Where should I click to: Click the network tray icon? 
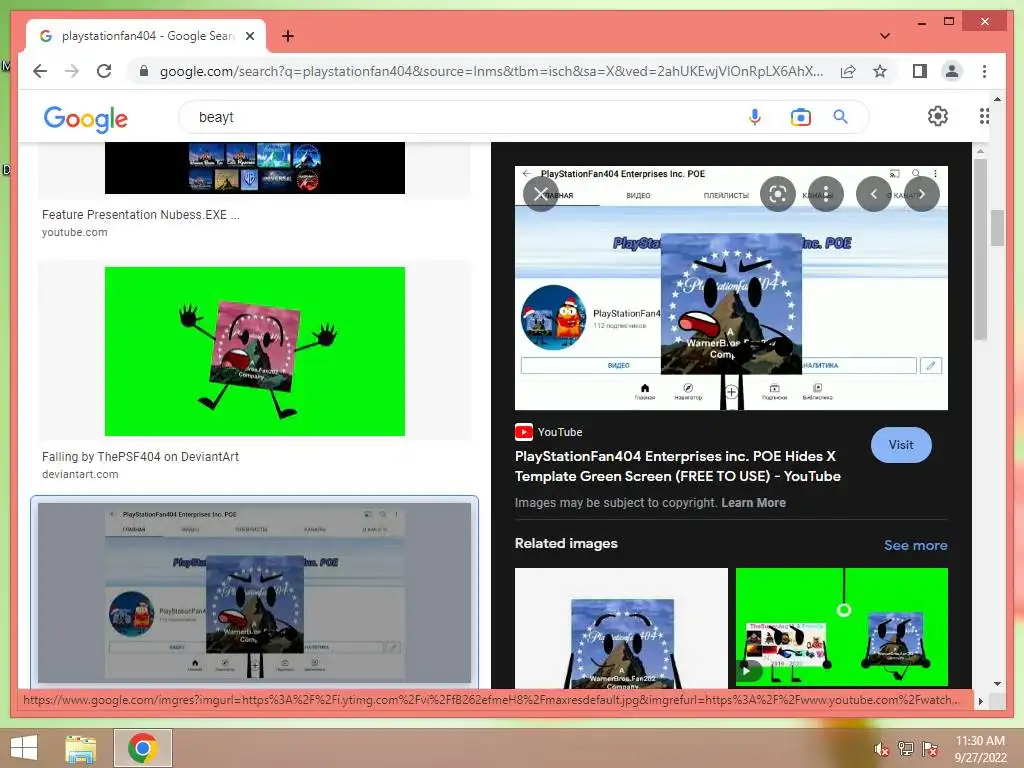click(x=906, y=749)
